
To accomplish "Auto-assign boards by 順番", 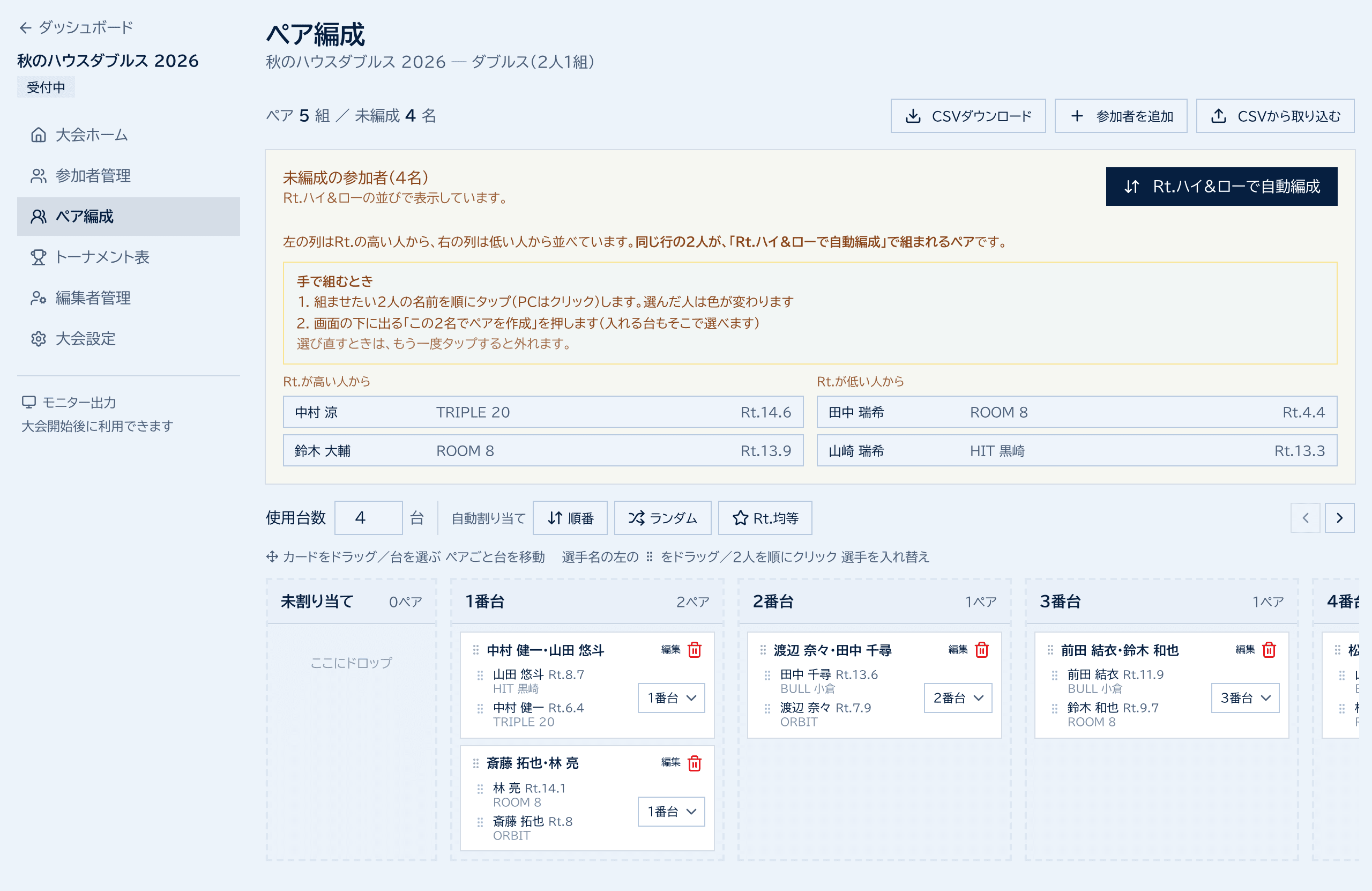I will click(570, 518).
